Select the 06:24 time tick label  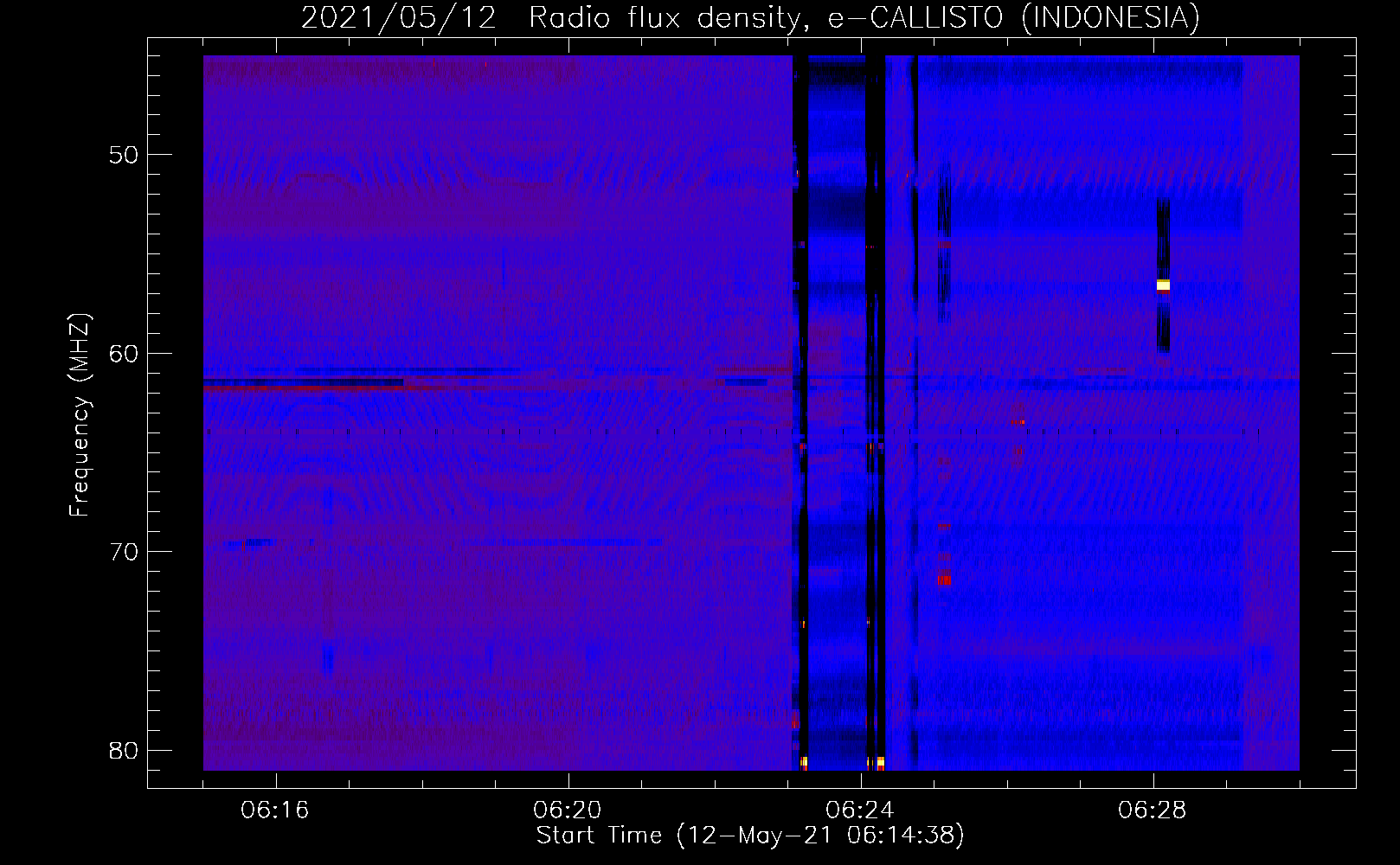pos(860,811)
